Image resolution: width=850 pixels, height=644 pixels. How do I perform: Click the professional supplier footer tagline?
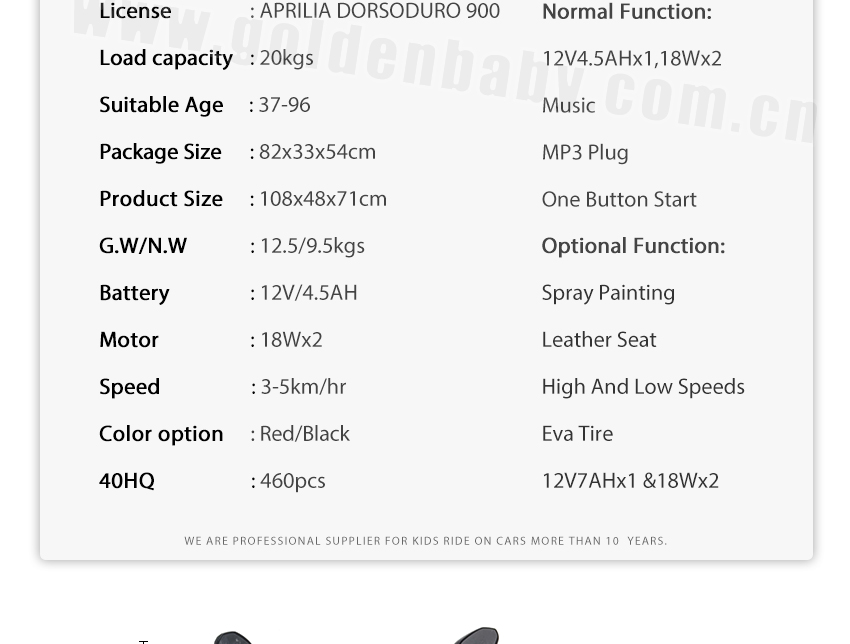point(426,541)
